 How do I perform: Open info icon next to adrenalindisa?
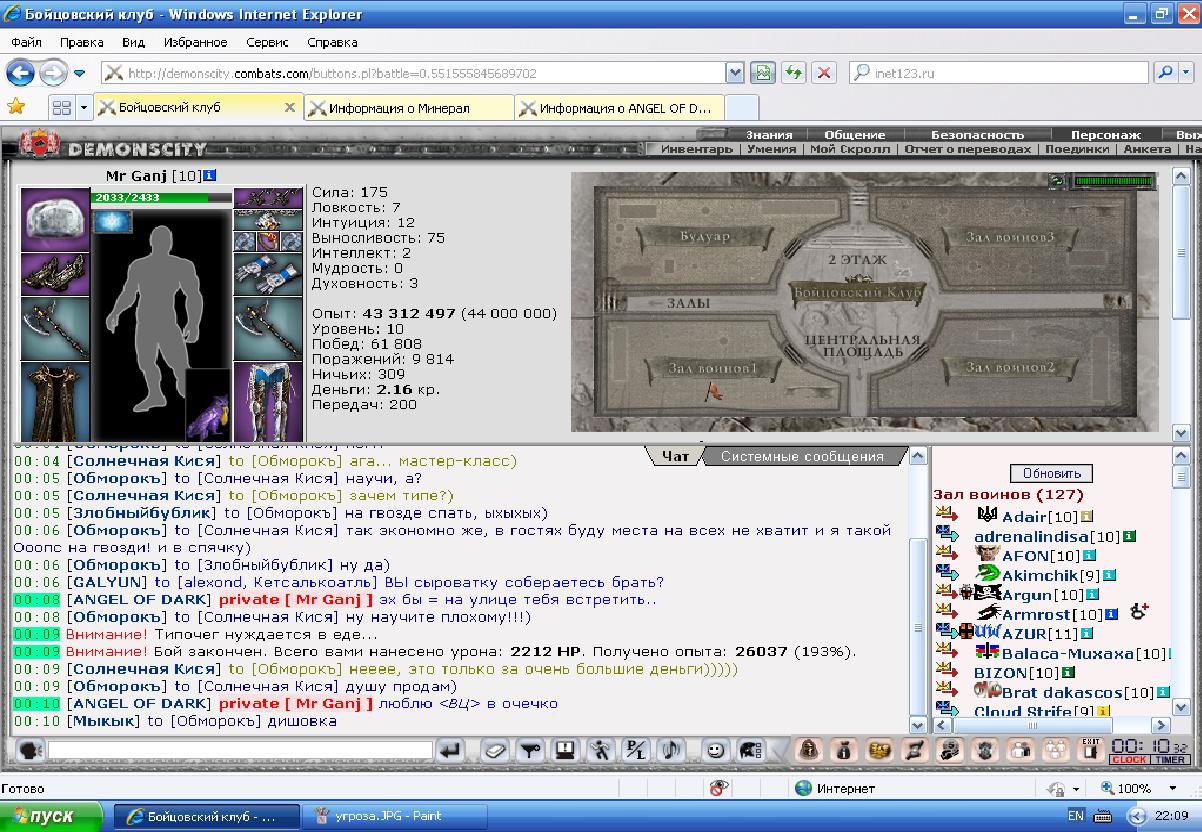click(1128, 537)
